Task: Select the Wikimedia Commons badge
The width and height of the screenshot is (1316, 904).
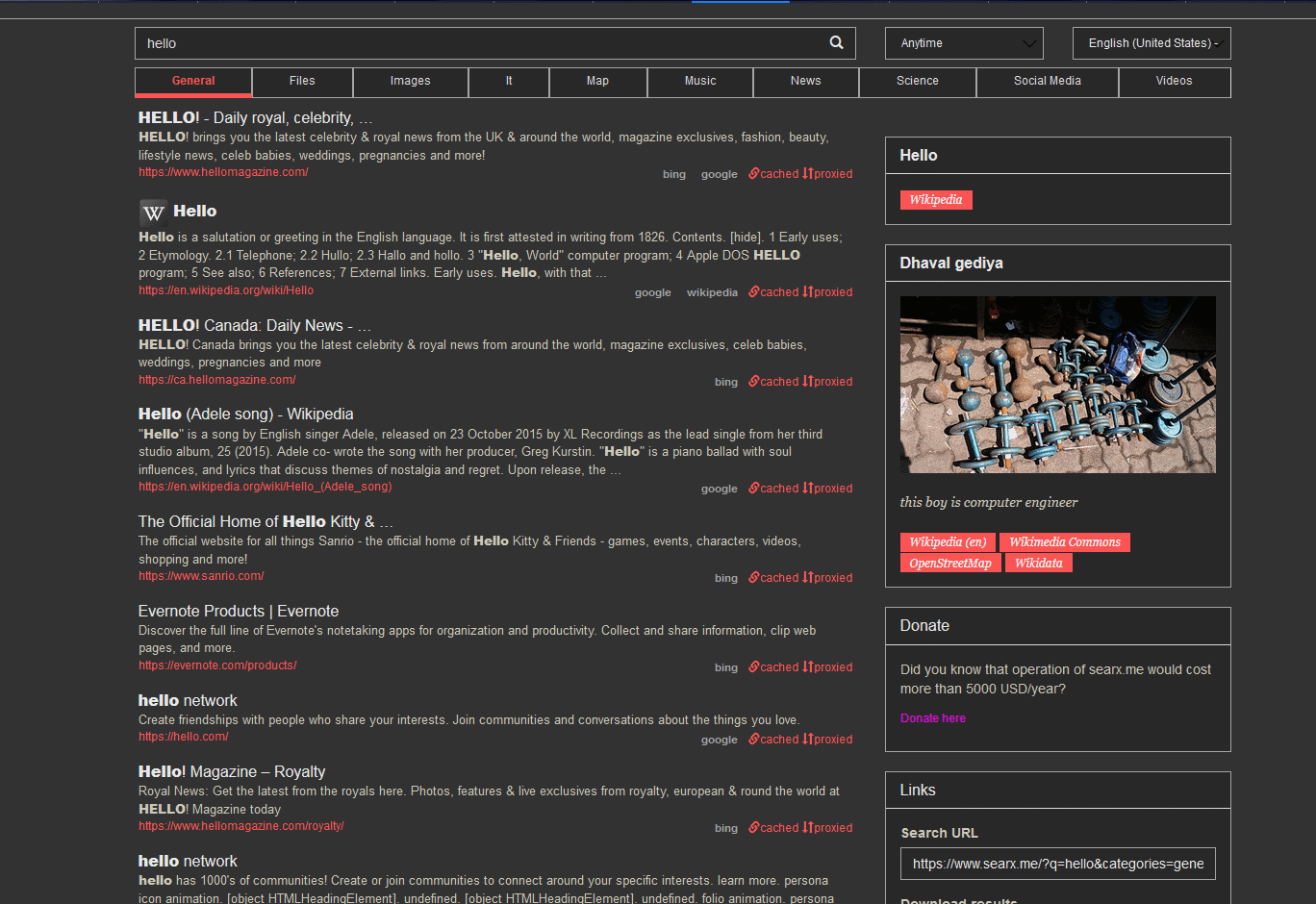Action: coord(1065,541)
